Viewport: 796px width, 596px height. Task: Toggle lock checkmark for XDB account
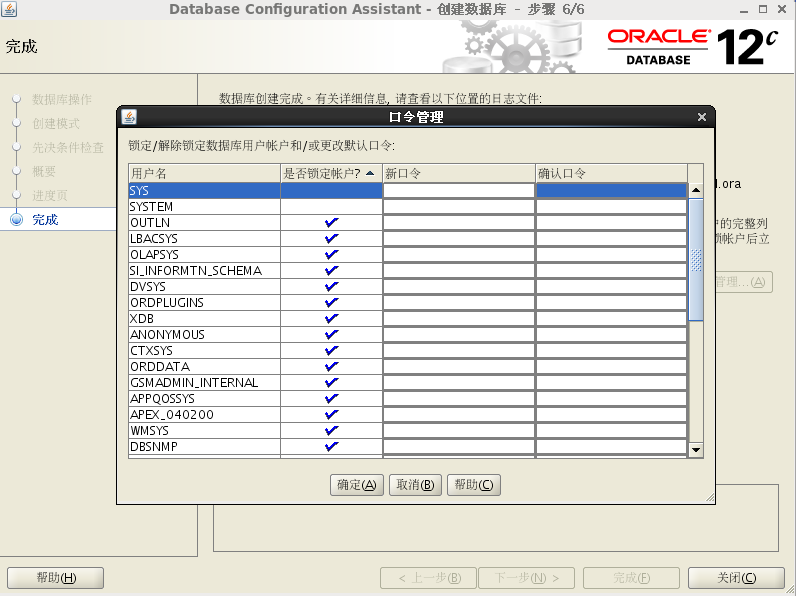pos(331,318)
